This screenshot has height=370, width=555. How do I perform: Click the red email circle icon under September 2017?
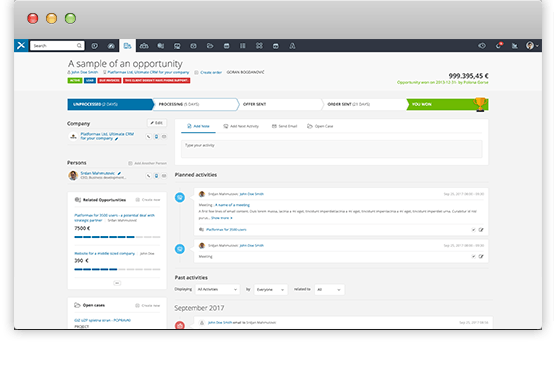180,325
